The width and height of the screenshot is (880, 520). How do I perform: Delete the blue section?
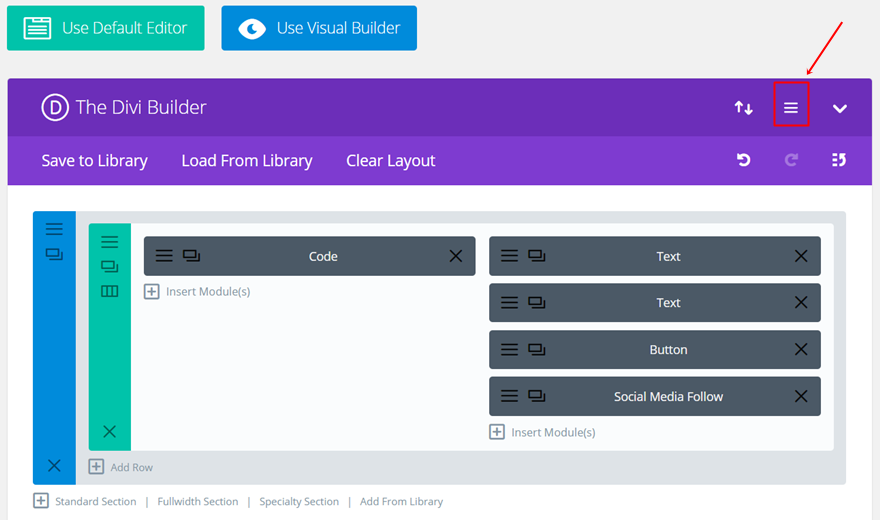(x=54, y=466)
